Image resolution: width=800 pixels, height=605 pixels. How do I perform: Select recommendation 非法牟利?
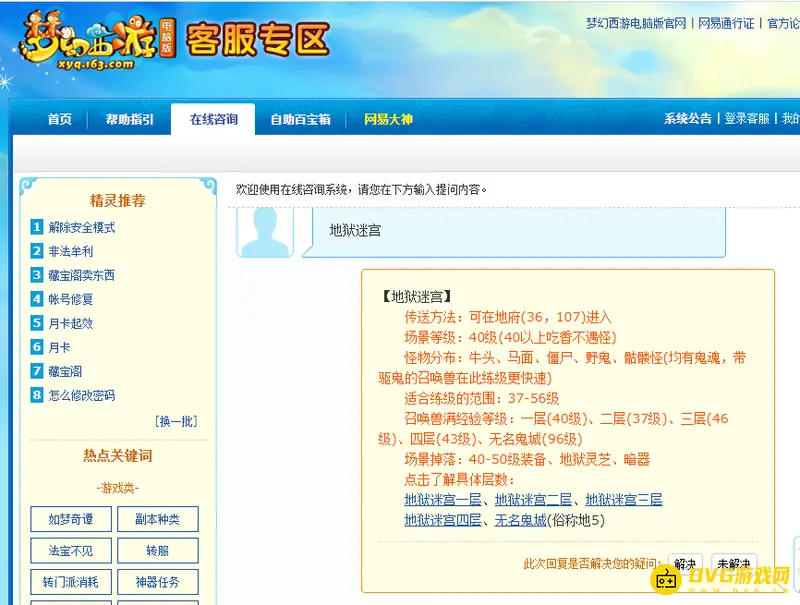[71, 251]
